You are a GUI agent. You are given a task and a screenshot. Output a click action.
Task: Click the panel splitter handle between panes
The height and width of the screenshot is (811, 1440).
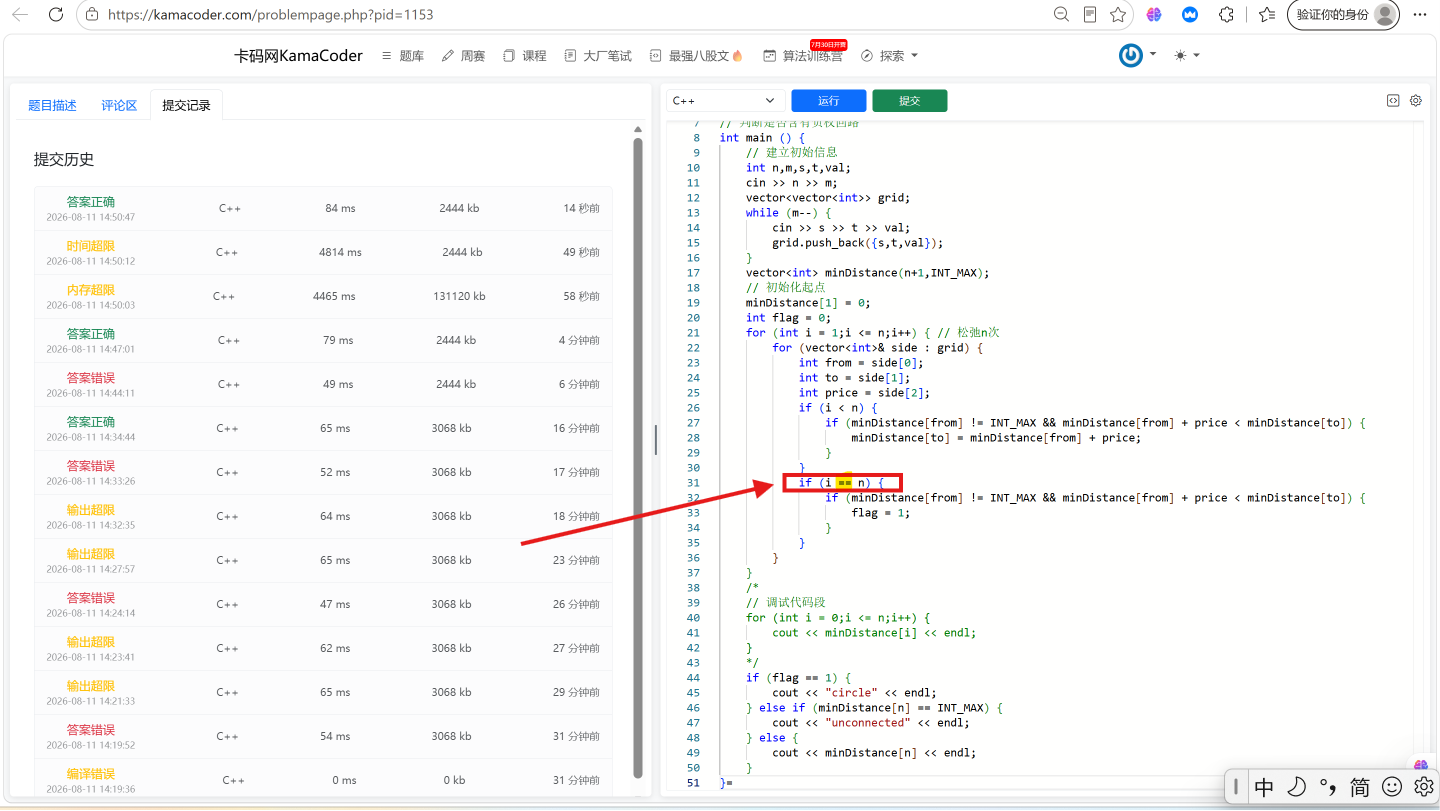coord(656,440)
